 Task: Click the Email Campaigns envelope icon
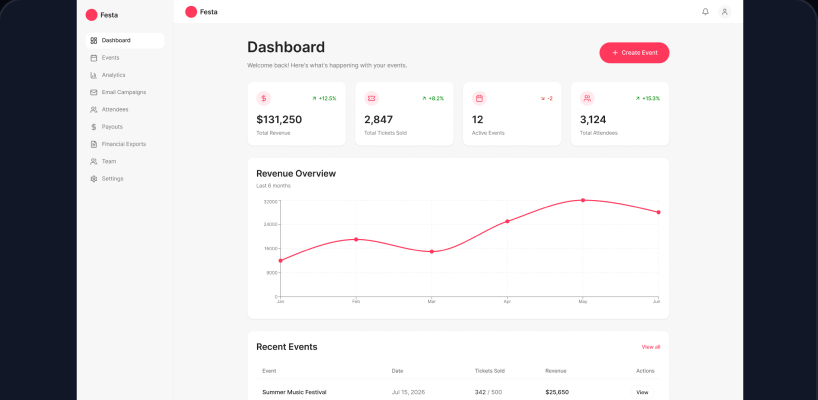click(x=93, y=92)
